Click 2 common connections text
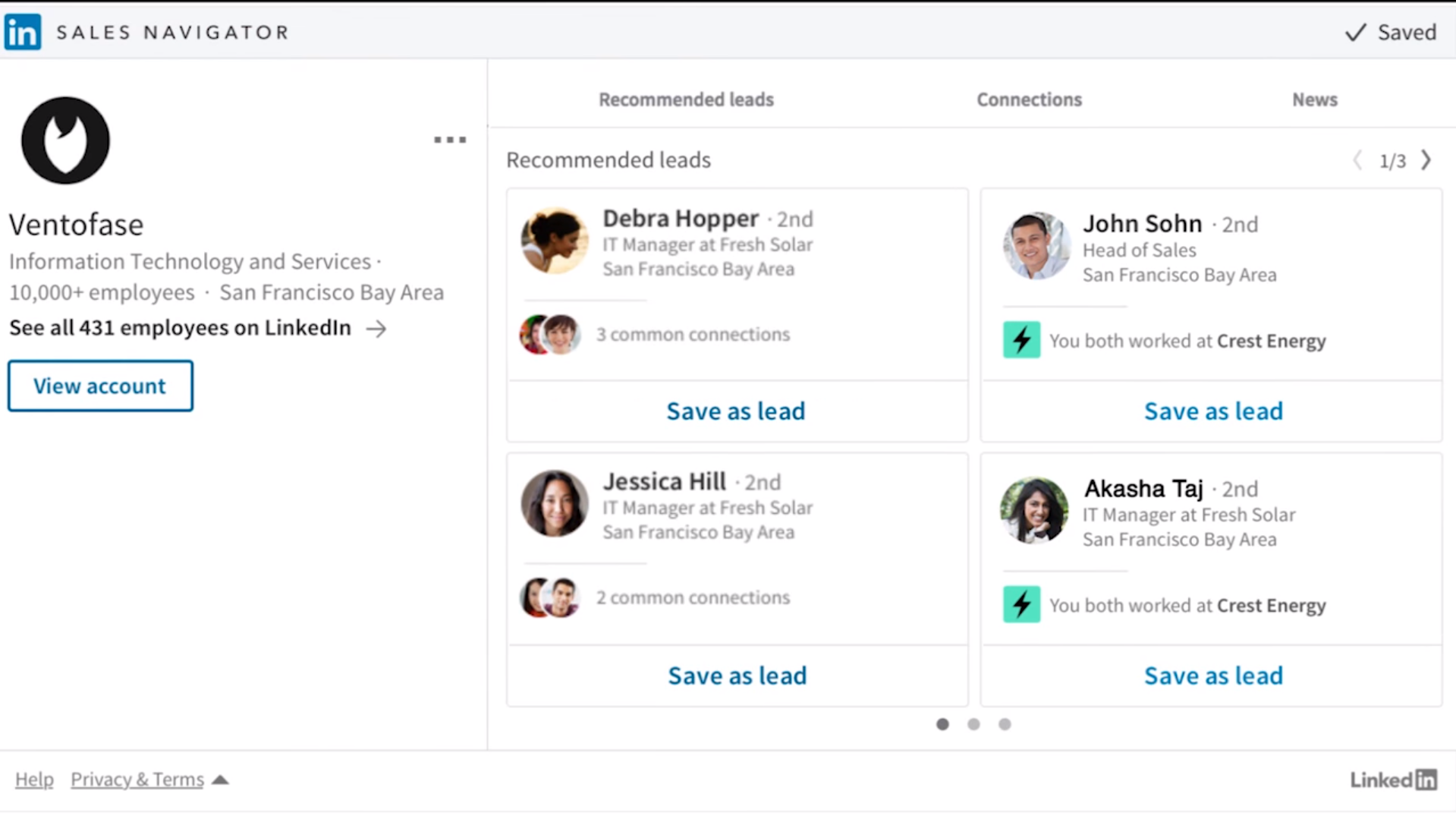Viewport: 1456px width, 819px height. point(693,597)
